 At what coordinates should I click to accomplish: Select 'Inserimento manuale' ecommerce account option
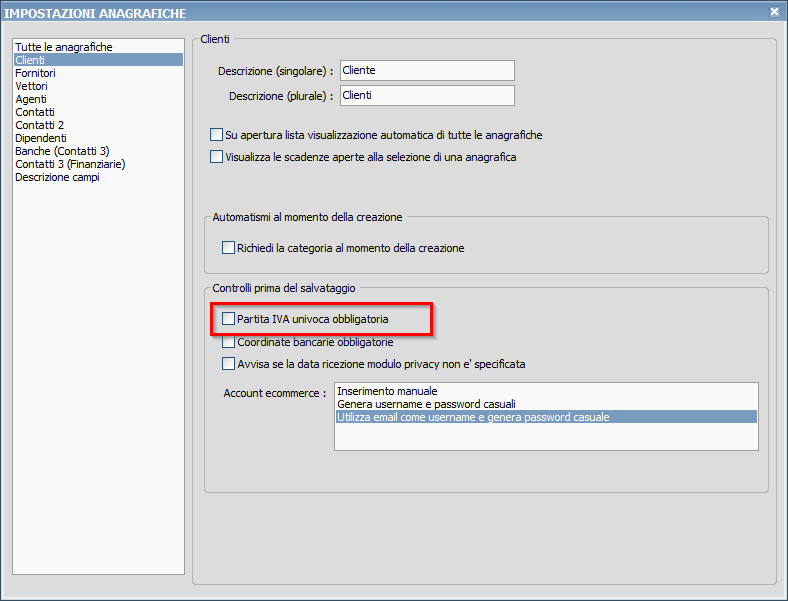388,390
